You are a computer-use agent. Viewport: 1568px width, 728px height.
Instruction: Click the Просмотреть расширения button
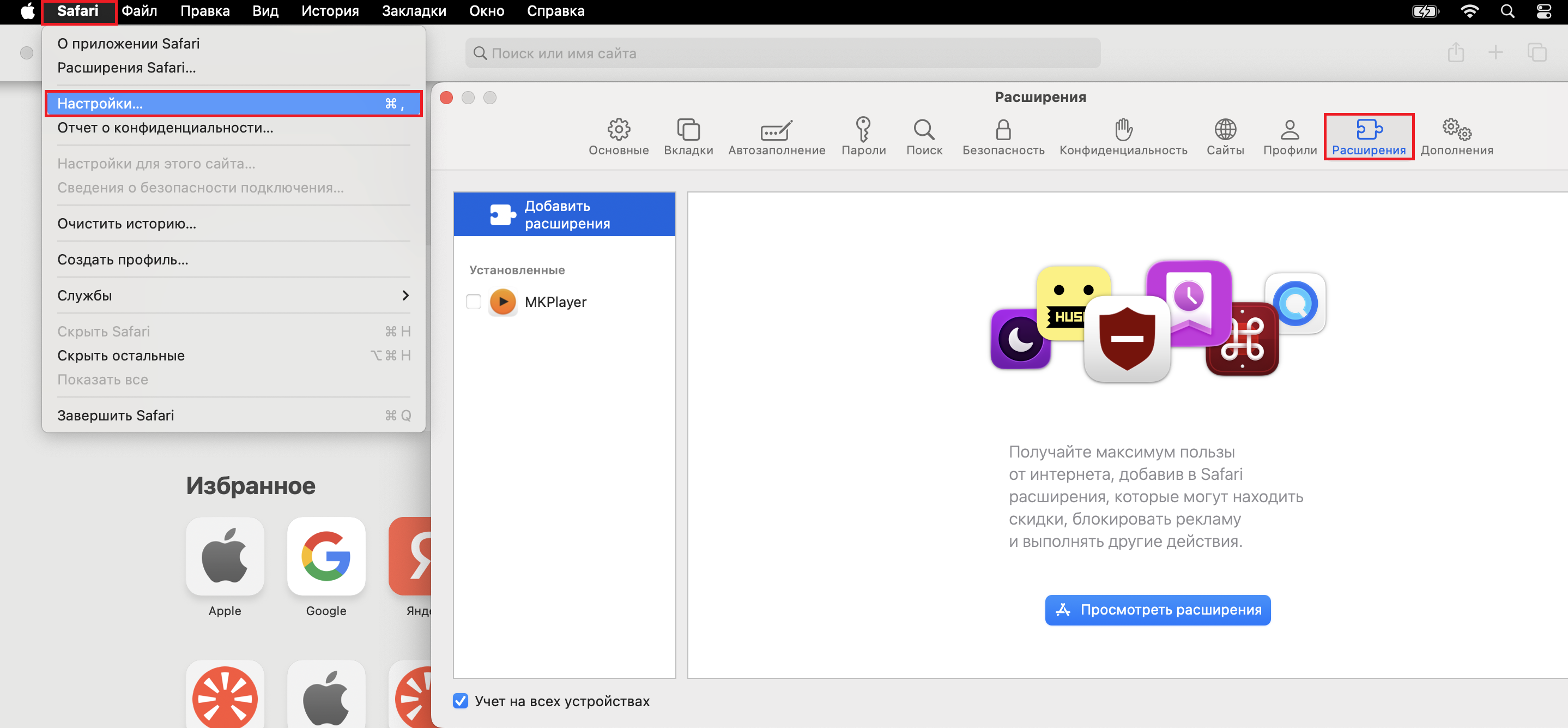(x=1157, y=609)
